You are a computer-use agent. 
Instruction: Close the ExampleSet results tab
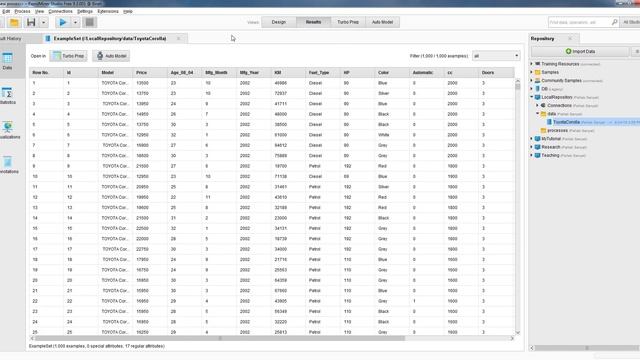coord(178,38)
